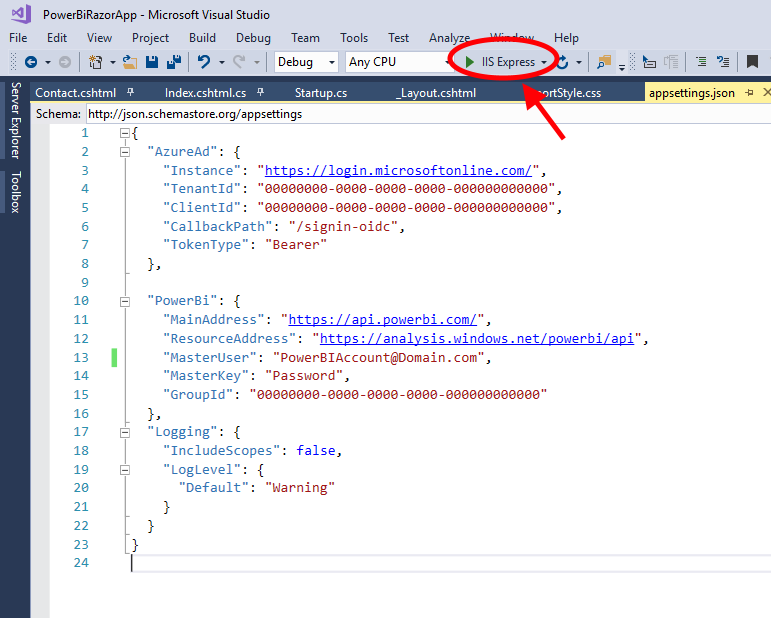The height and width of the screenshot is (618, 771).
Task: Open the Project menu
Action: pos(150,38)
